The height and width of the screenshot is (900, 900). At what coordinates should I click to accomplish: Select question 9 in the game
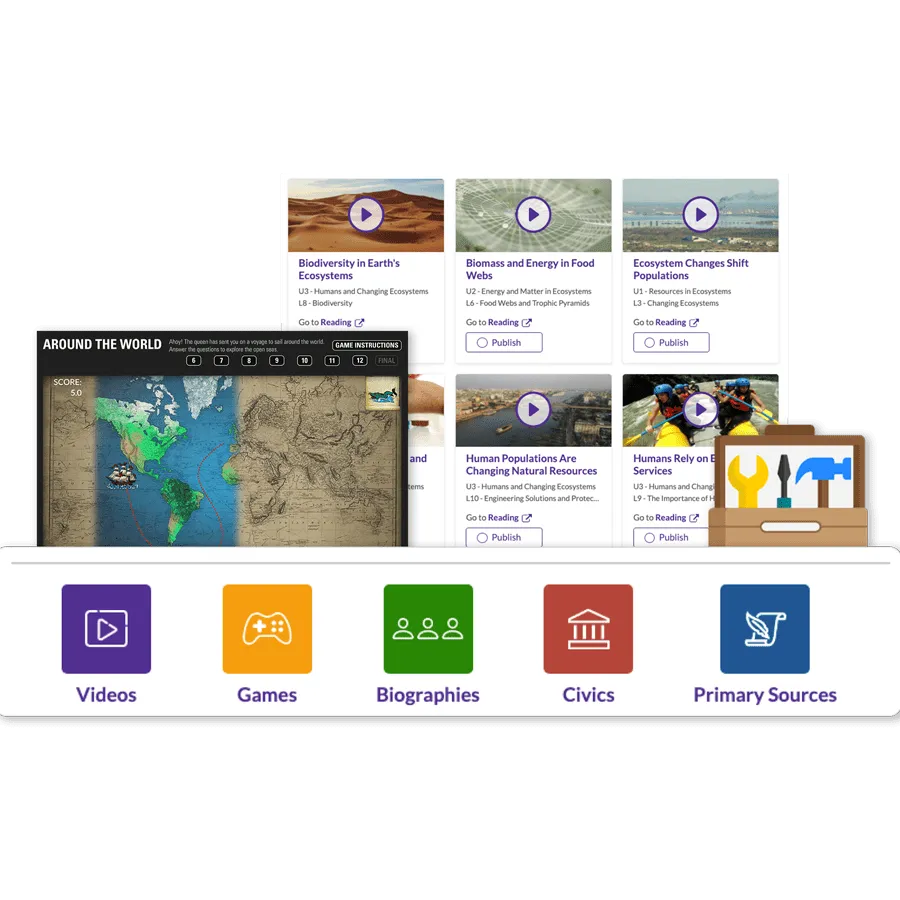[277, 360]
